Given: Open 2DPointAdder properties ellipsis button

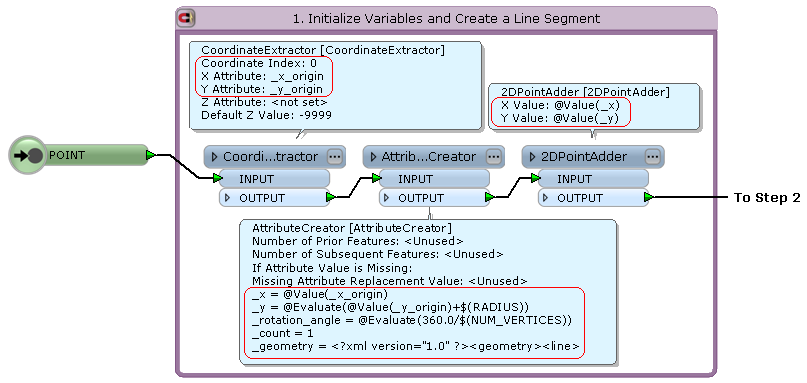Looking at the screenshot, I should click(x=653, y=157).
